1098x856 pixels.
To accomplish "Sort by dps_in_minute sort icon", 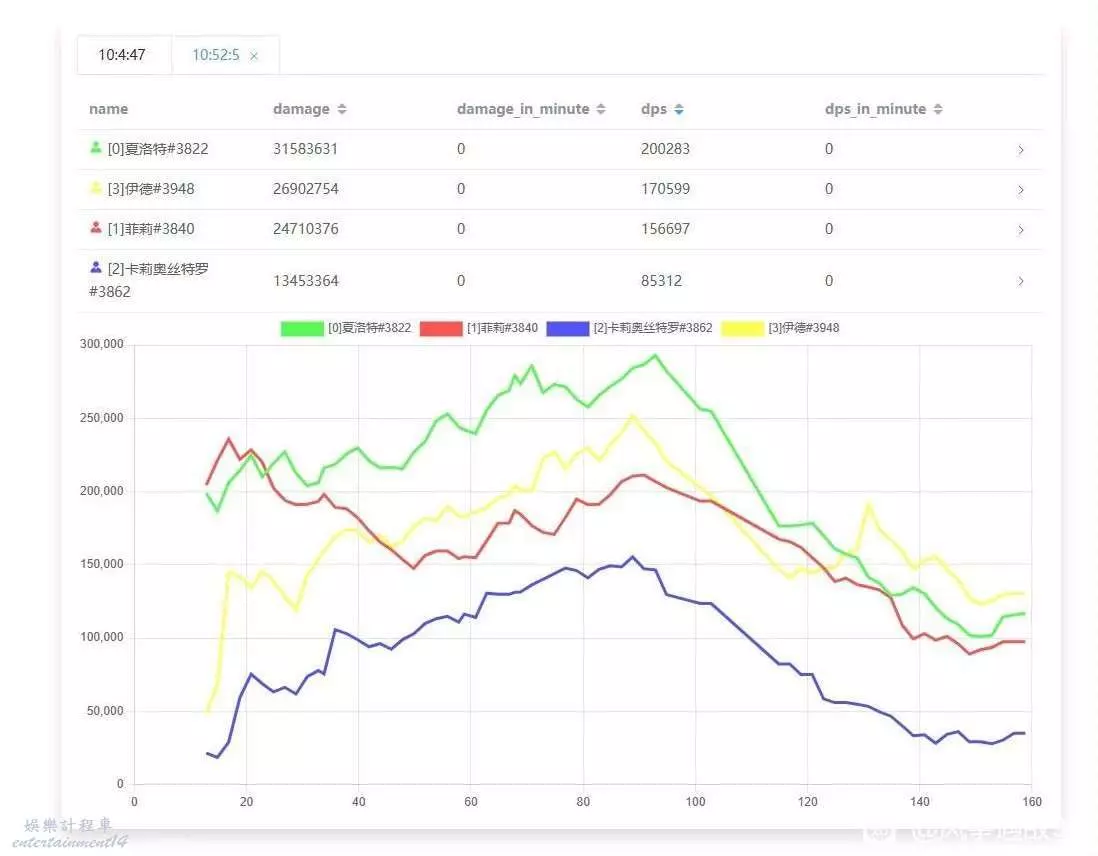I will [x=937, y=109].
